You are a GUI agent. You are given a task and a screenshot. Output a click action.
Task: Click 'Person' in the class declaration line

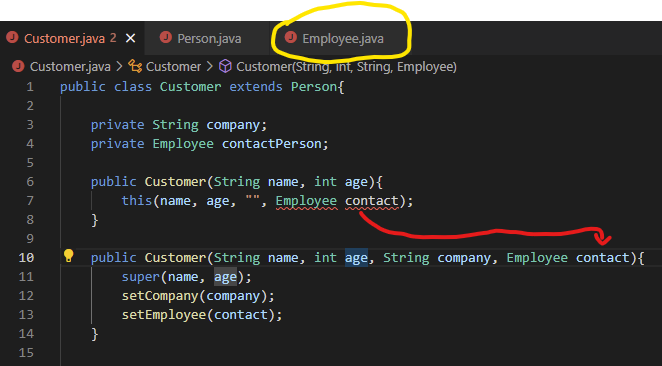[x=314, y=87]
